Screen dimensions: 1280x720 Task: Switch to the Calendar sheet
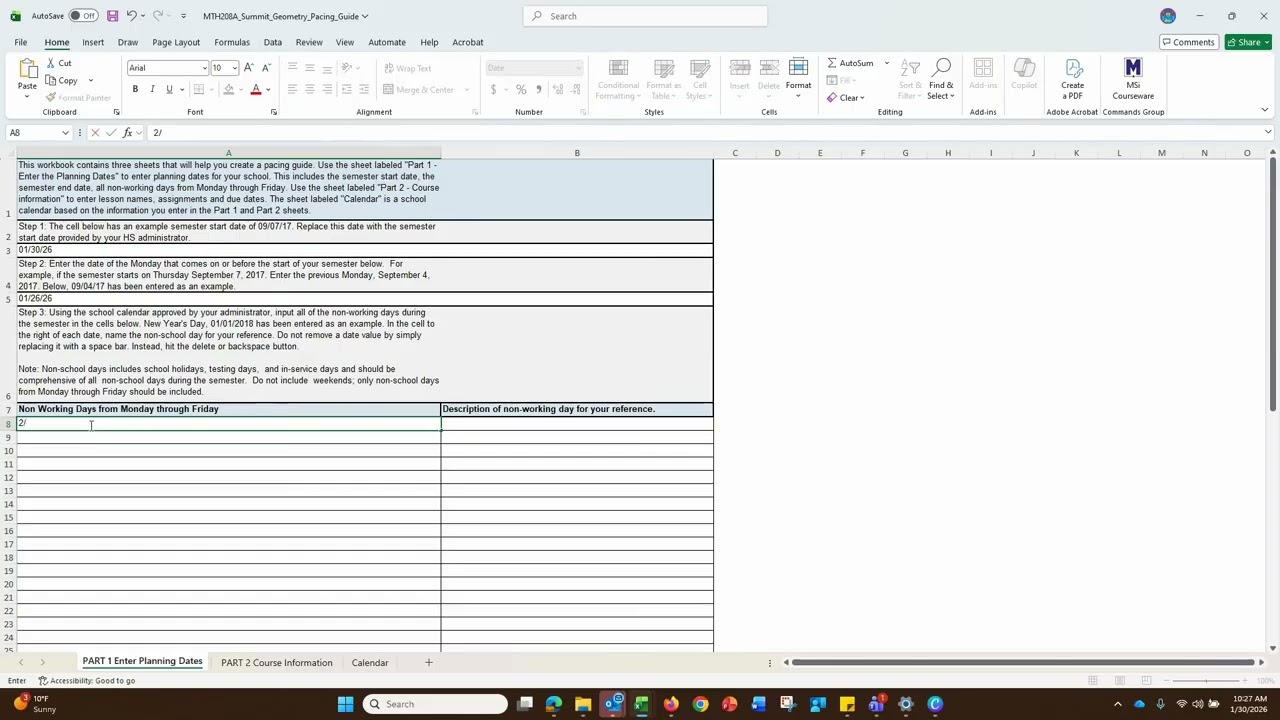pos(370,662)
